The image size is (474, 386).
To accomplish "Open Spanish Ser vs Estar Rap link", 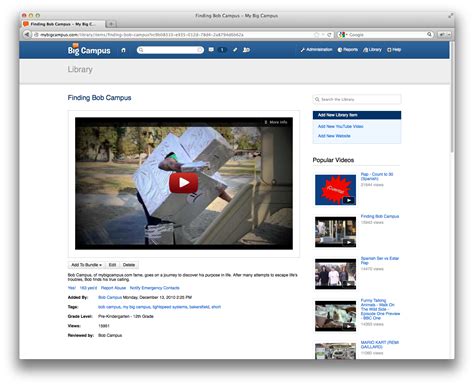I will pos(380,260).
